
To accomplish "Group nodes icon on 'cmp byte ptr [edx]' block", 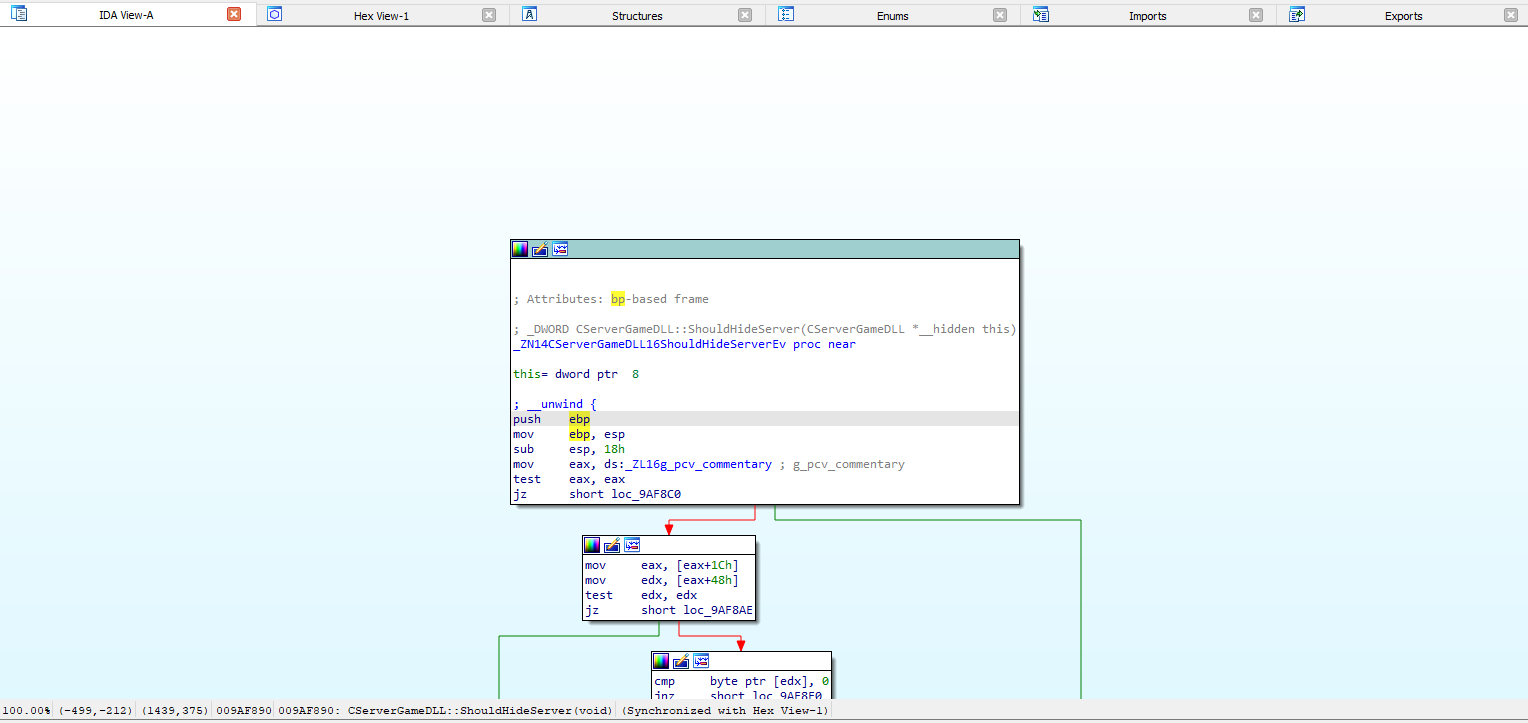I will (x=701, y=661).
